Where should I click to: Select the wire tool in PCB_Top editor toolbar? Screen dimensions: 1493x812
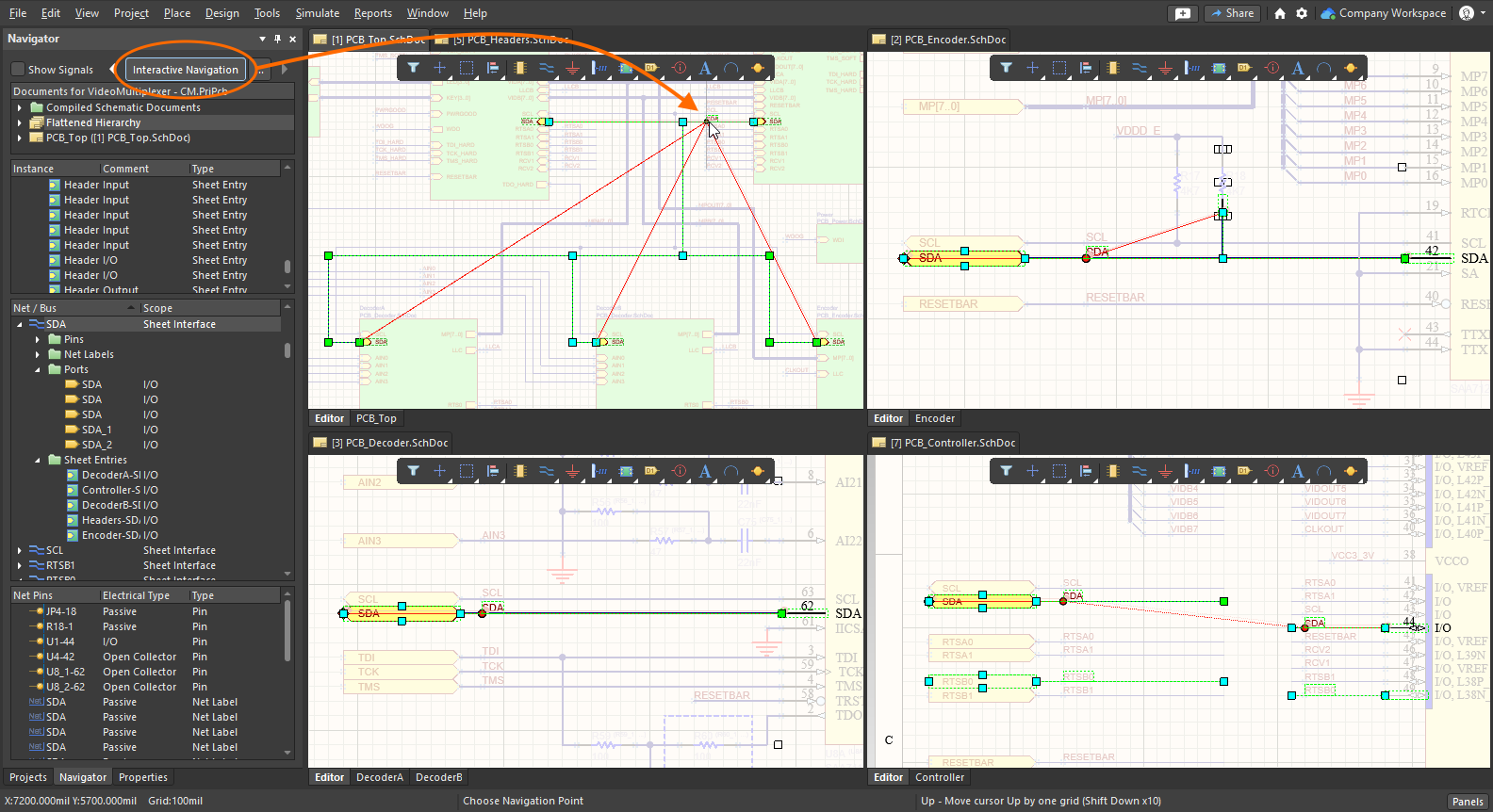(x=547, y=68)
